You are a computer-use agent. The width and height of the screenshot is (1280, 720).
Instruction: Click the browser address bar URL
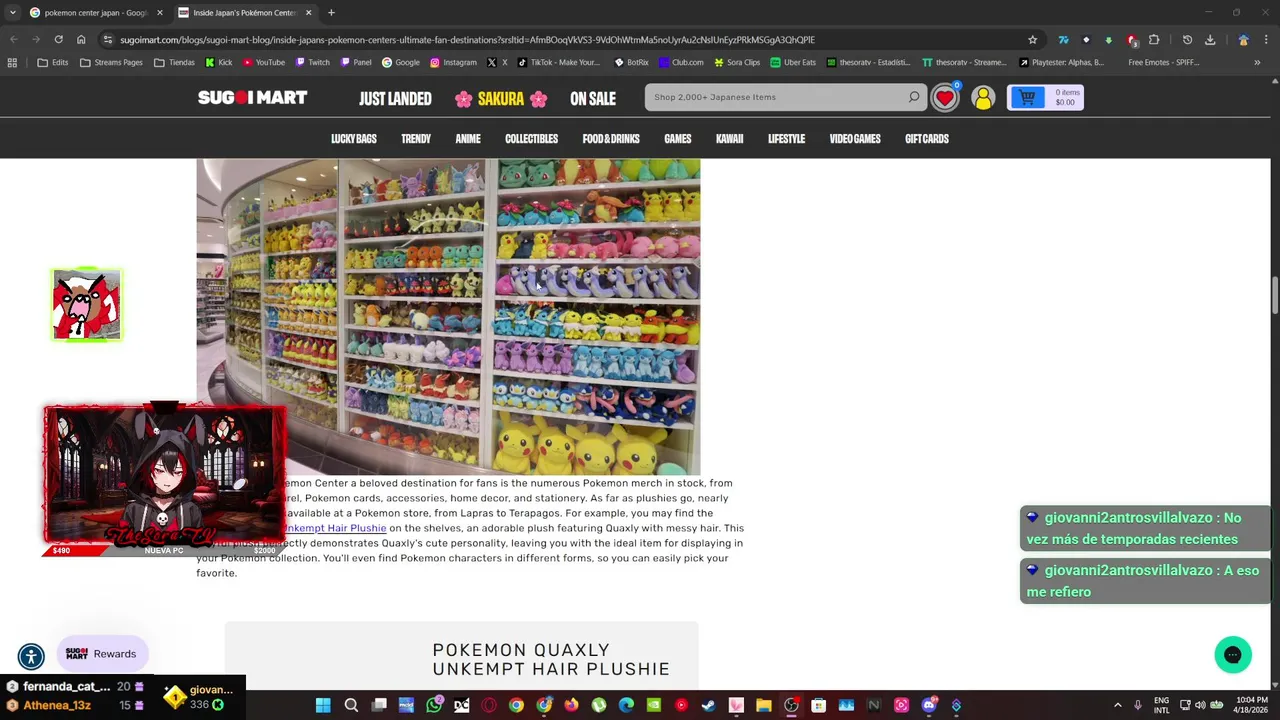click(x=467, y=40)
